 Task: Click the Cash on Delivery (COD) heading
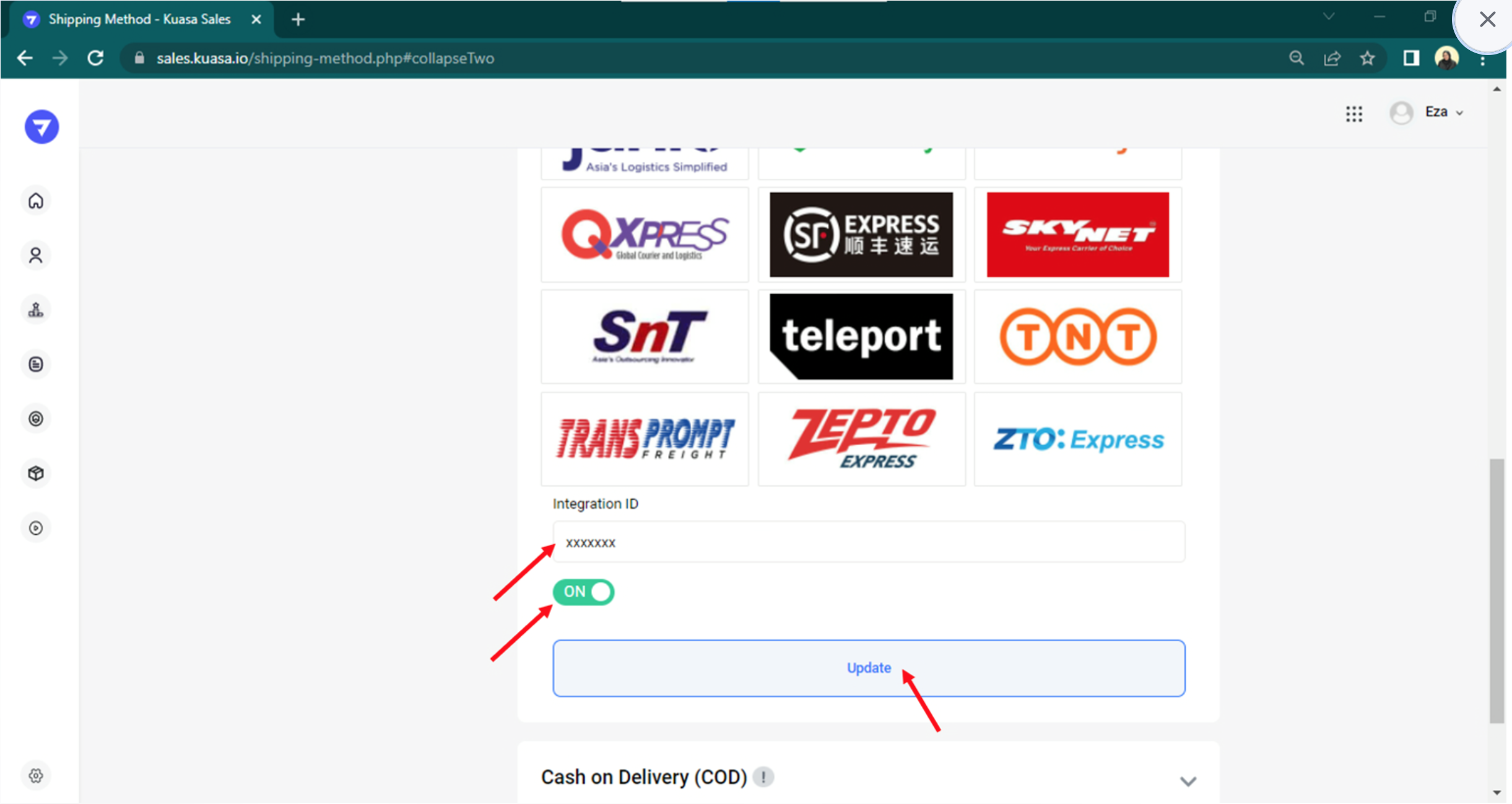coord(644,777)
